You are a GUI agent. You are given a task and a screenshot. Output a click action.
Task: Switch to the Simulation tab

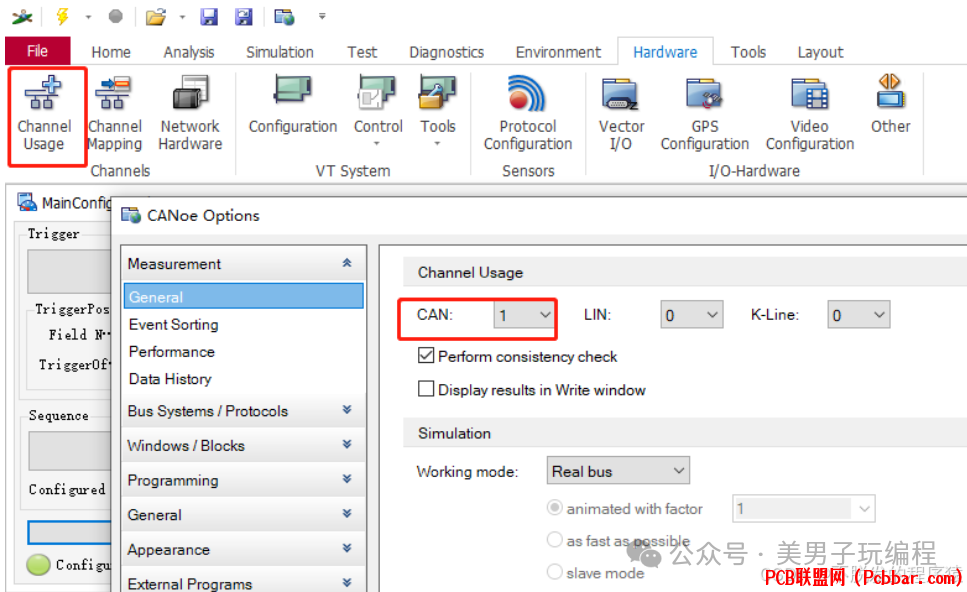coord(280,52)
